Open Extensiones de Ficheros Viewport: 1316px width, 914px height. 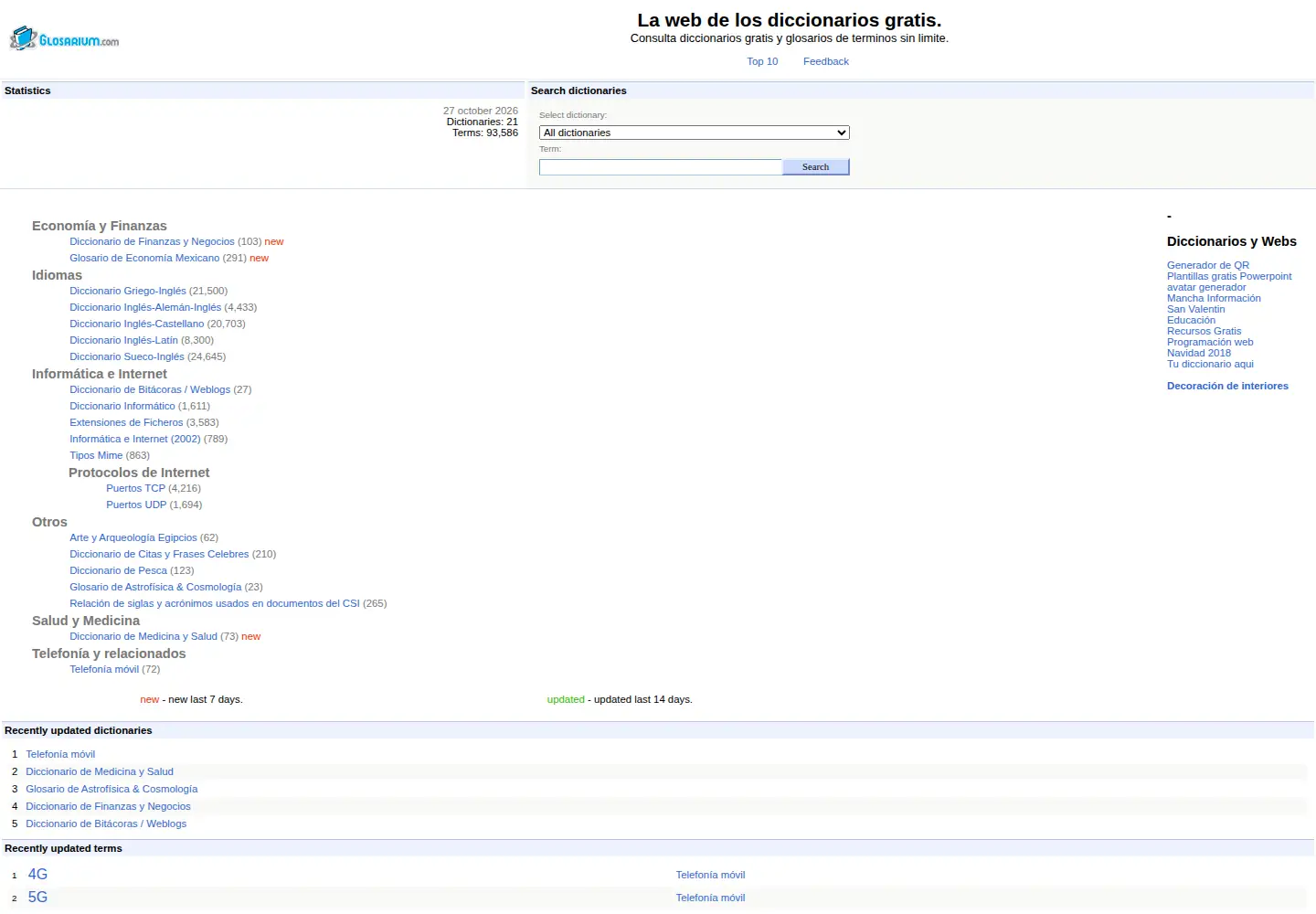point(126,422)
